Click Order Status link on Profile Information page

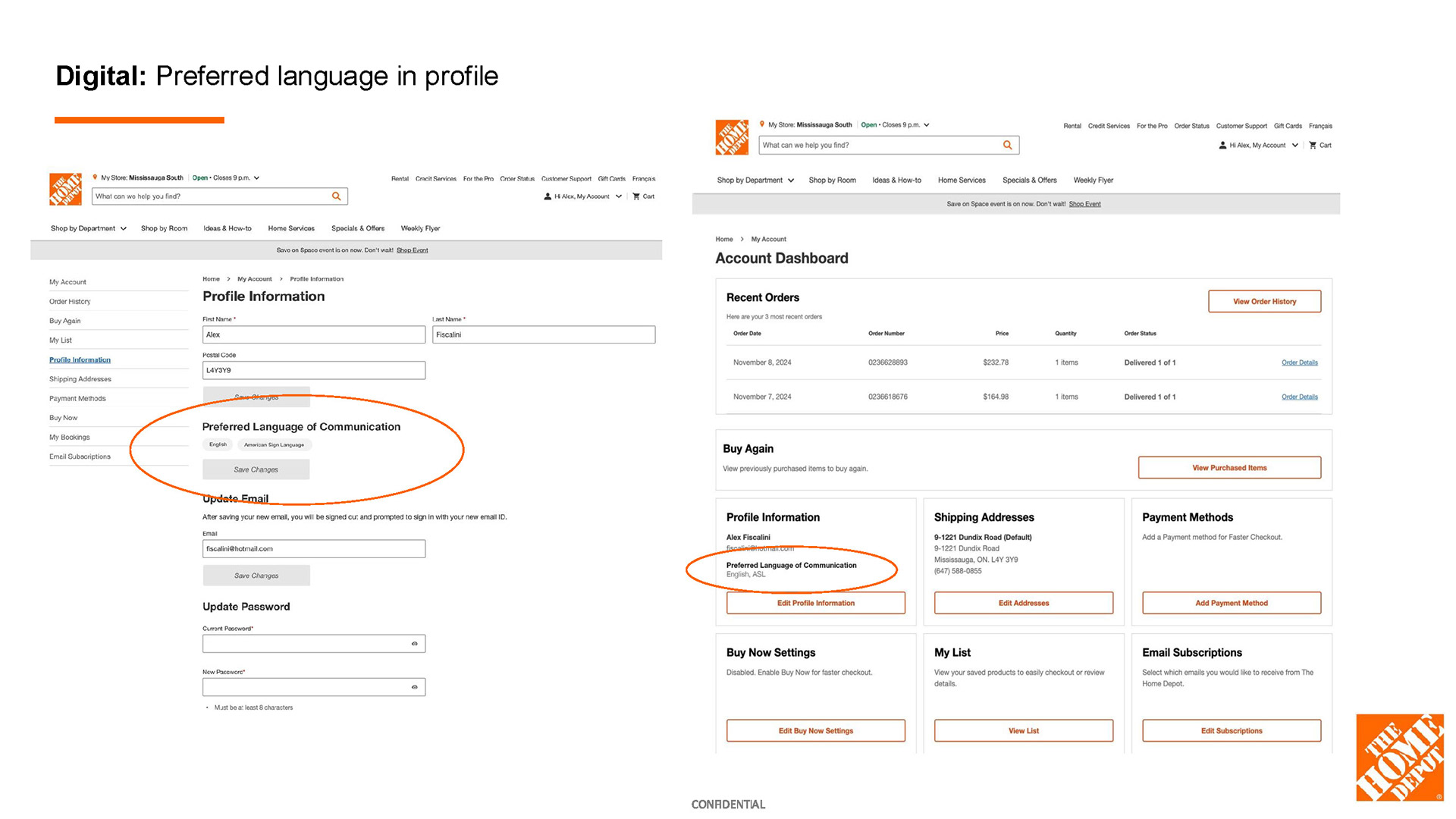(517, 179)
